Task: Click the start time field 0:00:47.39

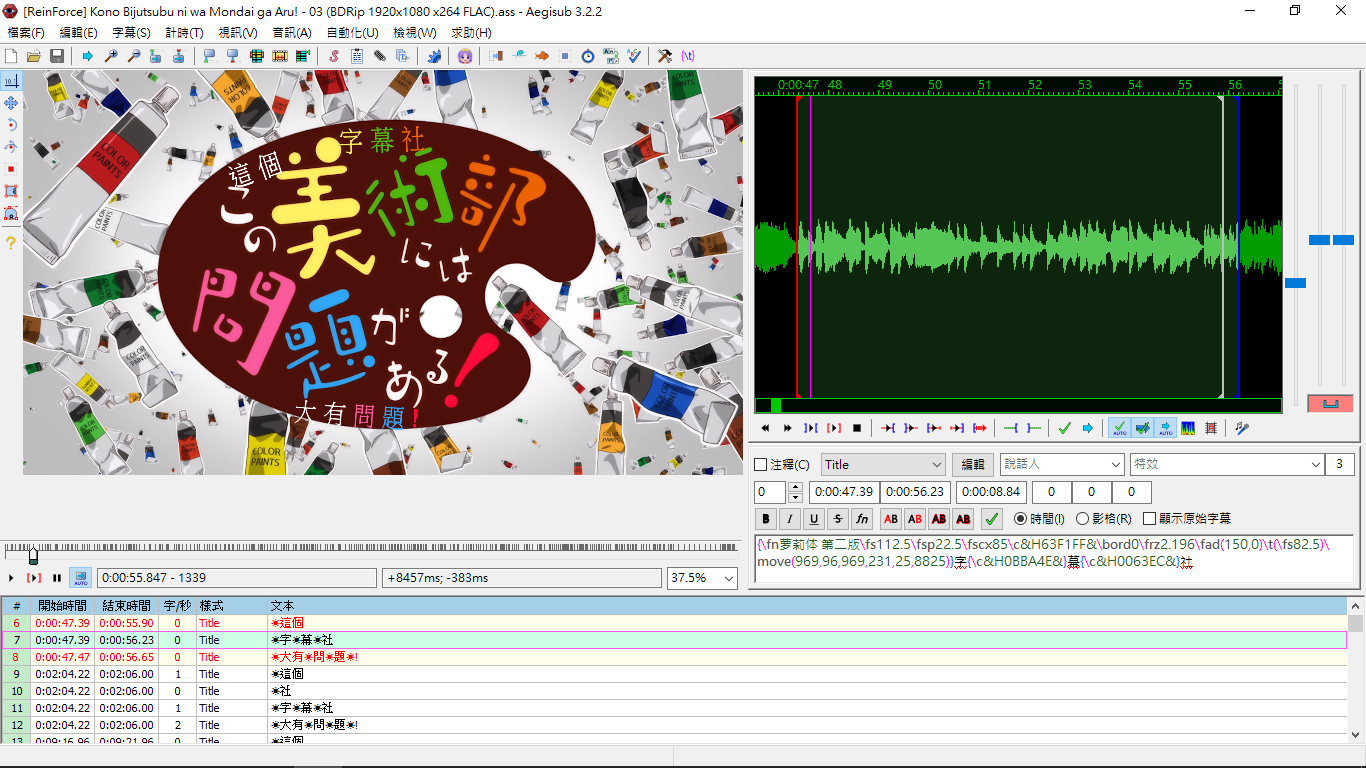Action: [844, 492]
